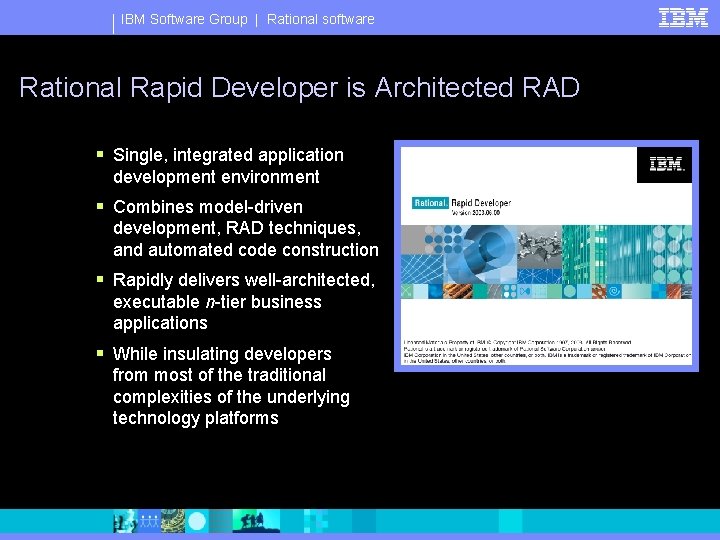Click the white circle icon in the footer strip
This screenshot has height=540, width=720.
click(197, 522)
